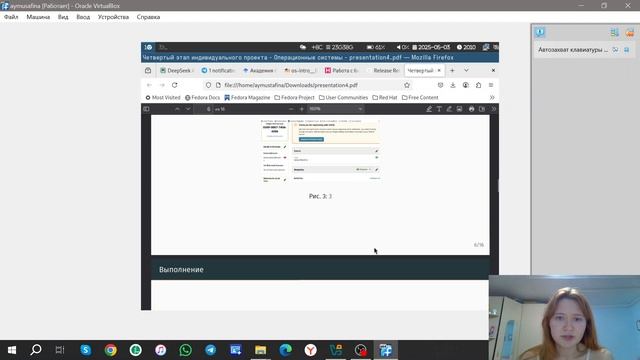
Task: Open Fedora Magazine bookmark
Action: (x=247, y=98)
